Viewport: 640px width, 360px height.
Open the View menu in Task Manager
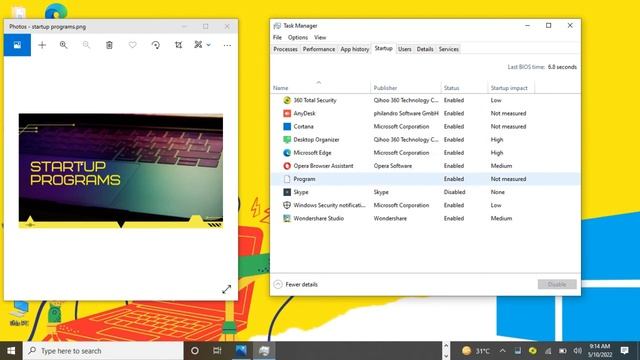320,37
